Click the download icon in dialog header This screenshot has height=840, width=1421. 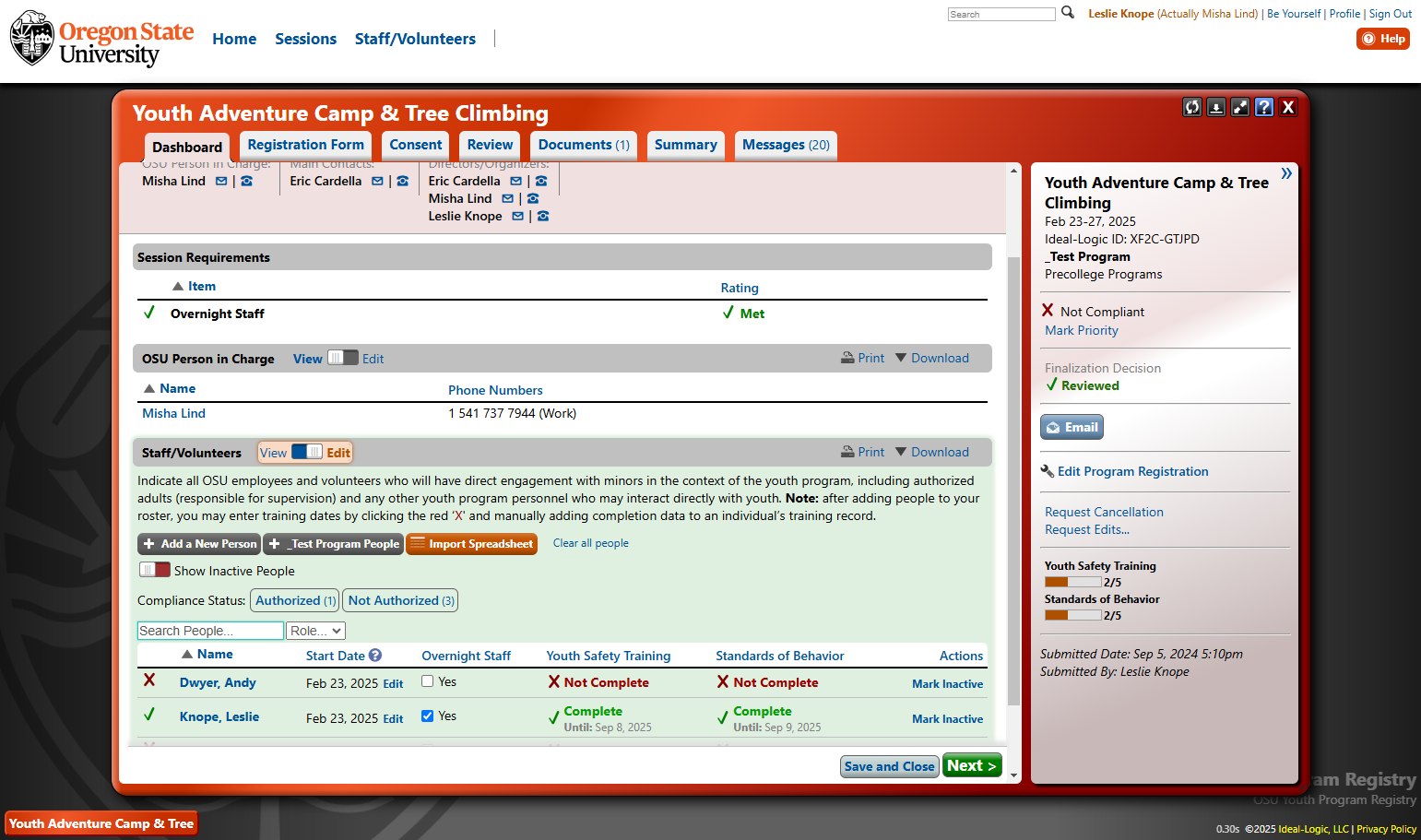click(x=1216, y=107)
